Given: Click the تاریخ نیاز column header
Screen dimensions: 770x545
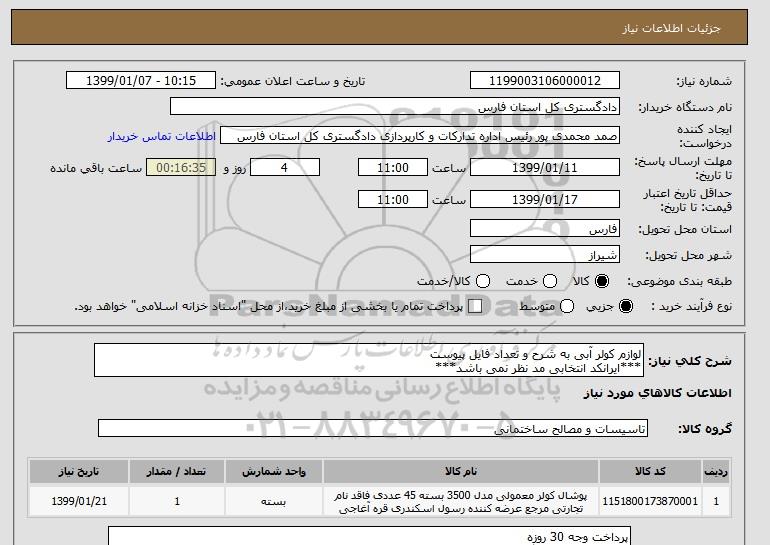Looking at the screenshot, I should (79, 471).
